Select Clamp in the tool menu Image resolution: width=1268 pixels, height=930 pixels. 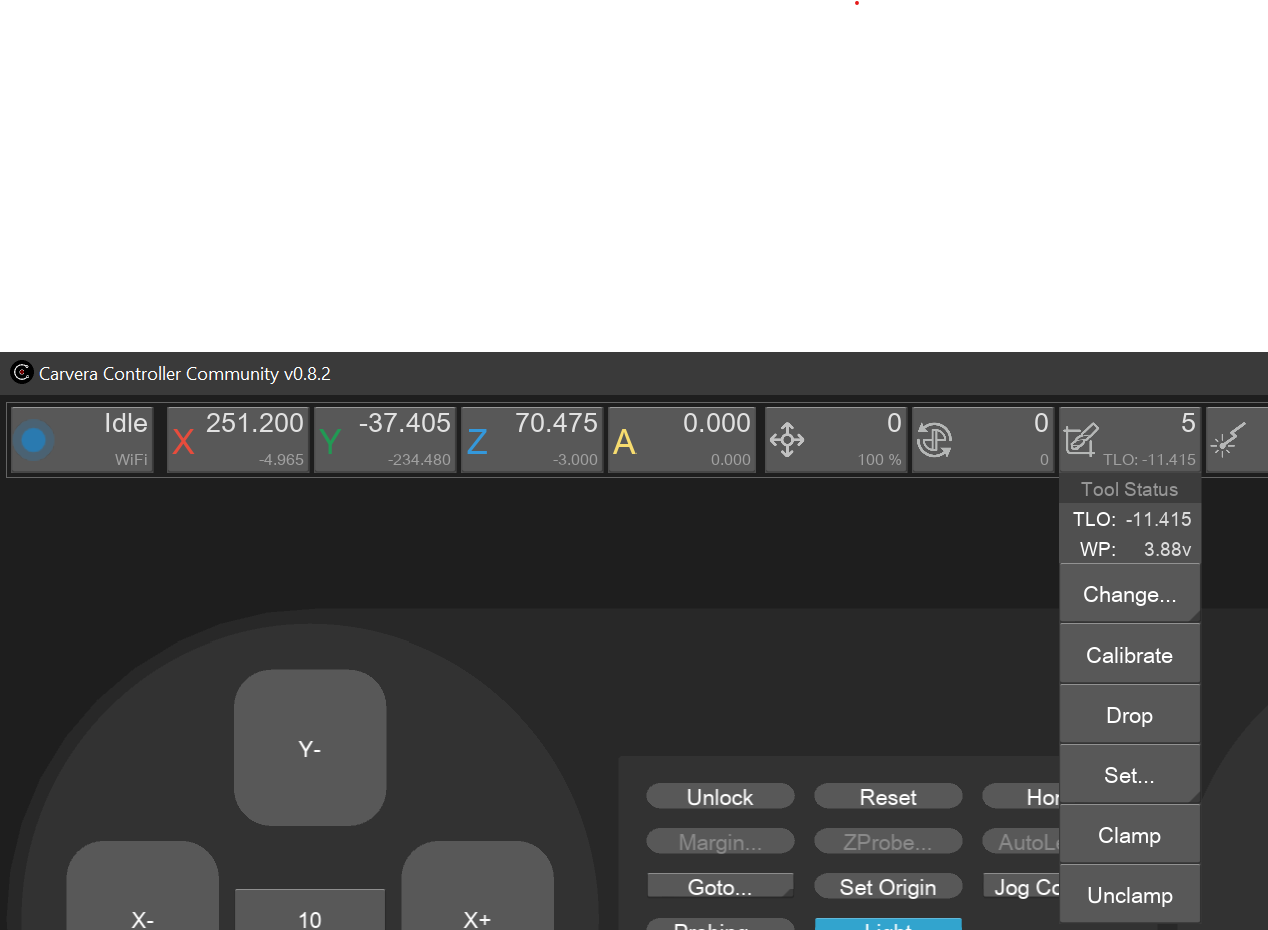1129,836
